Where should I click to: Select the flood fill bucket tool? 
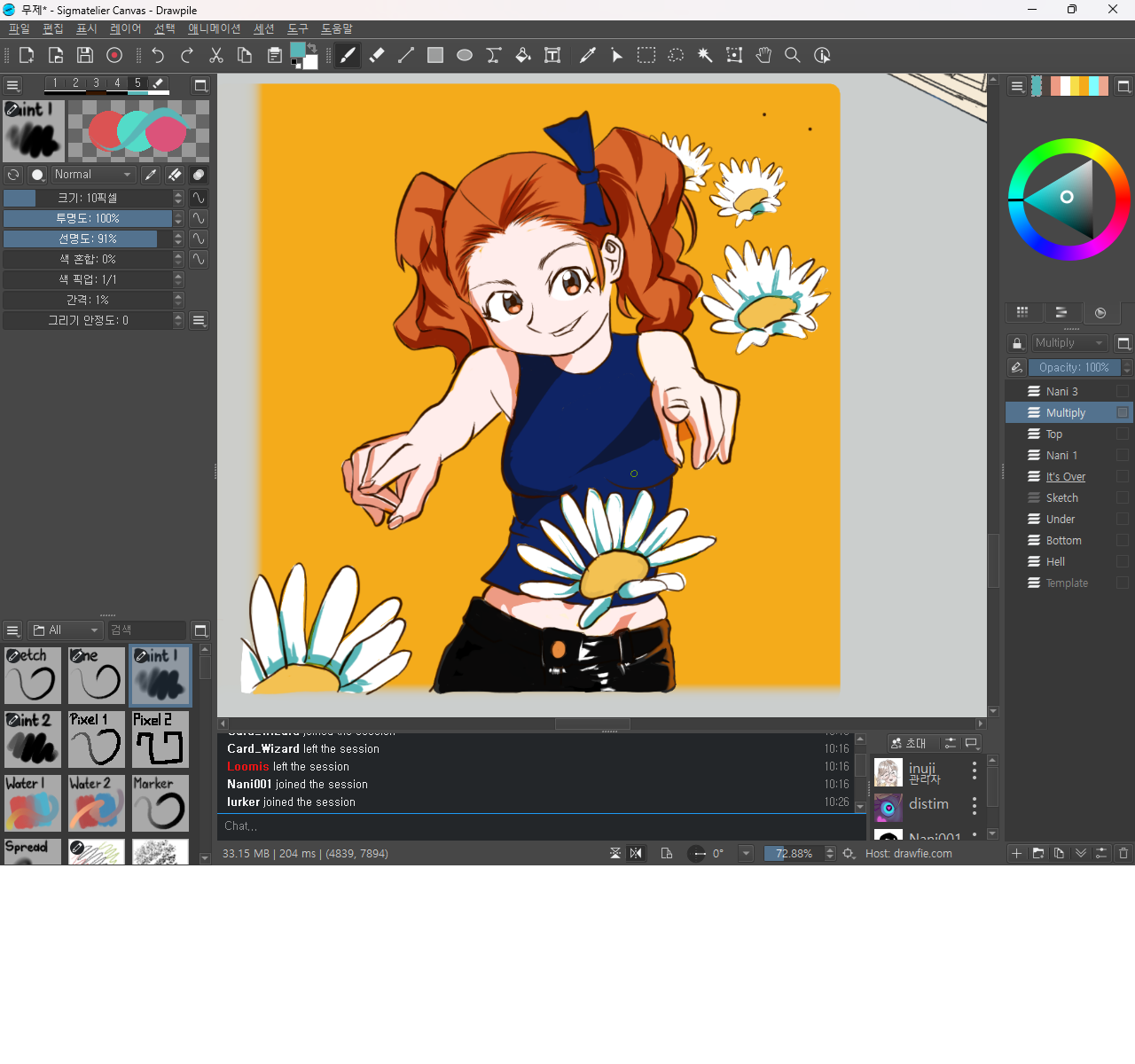(523, 55)
